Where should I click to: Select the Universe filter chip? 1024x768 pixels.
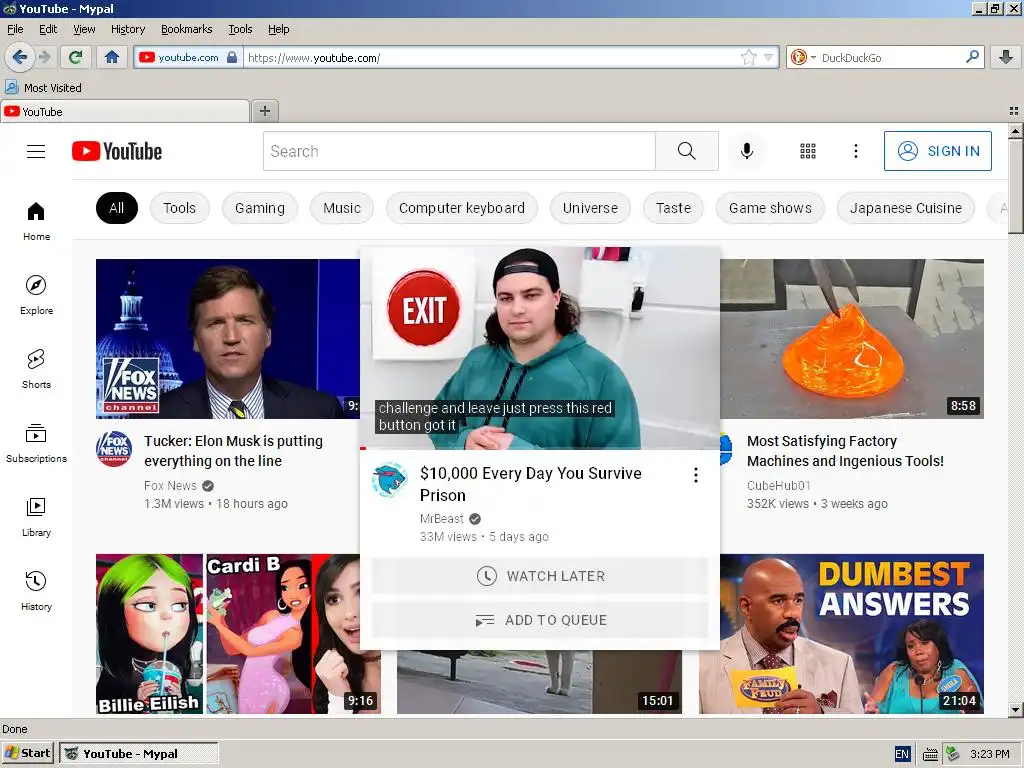590,208
